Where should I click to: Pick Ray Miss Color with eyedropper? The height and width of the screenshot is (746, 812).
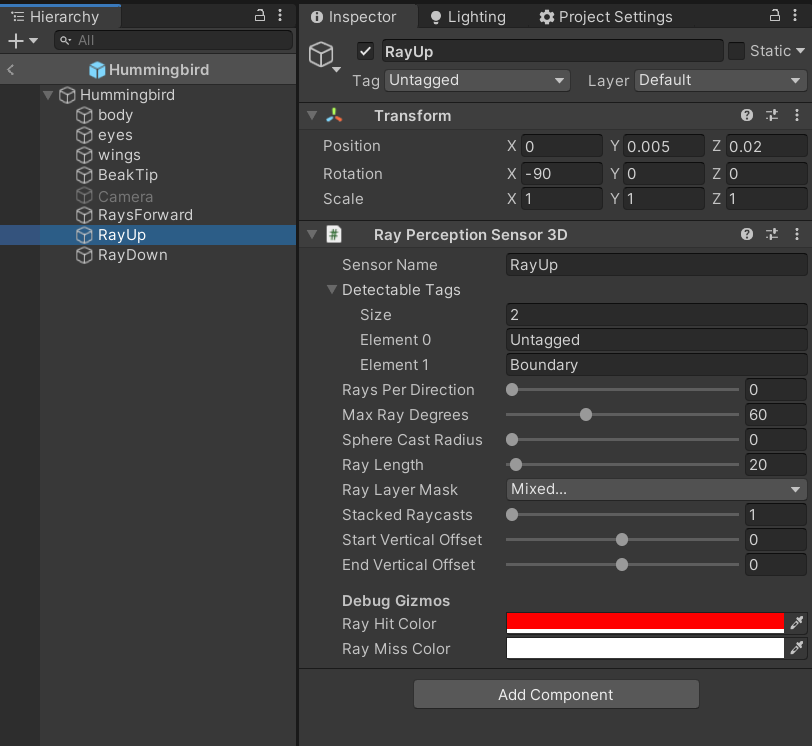[796, 648]
